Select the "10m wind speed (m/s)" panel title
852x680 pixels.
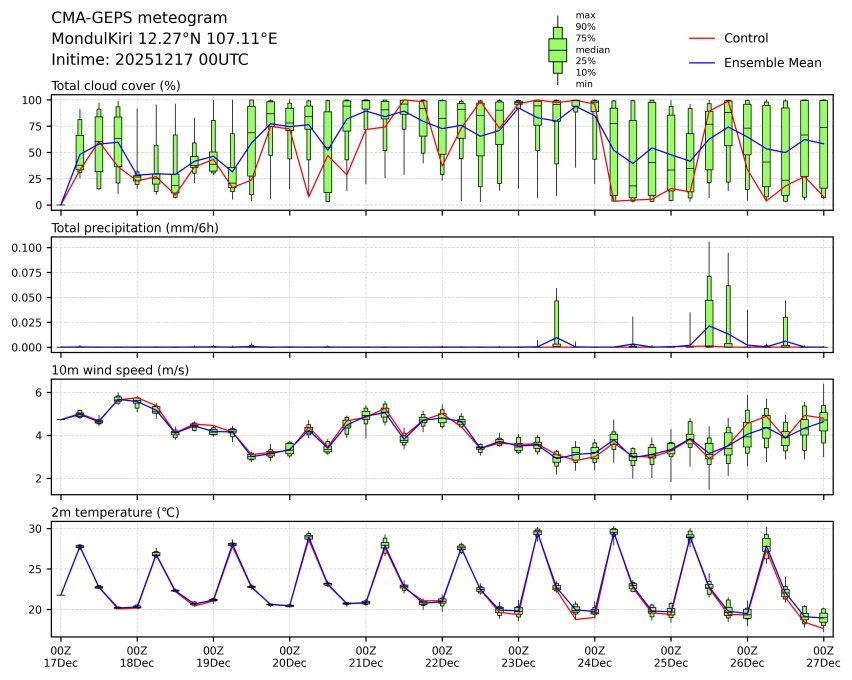[120, 370]
